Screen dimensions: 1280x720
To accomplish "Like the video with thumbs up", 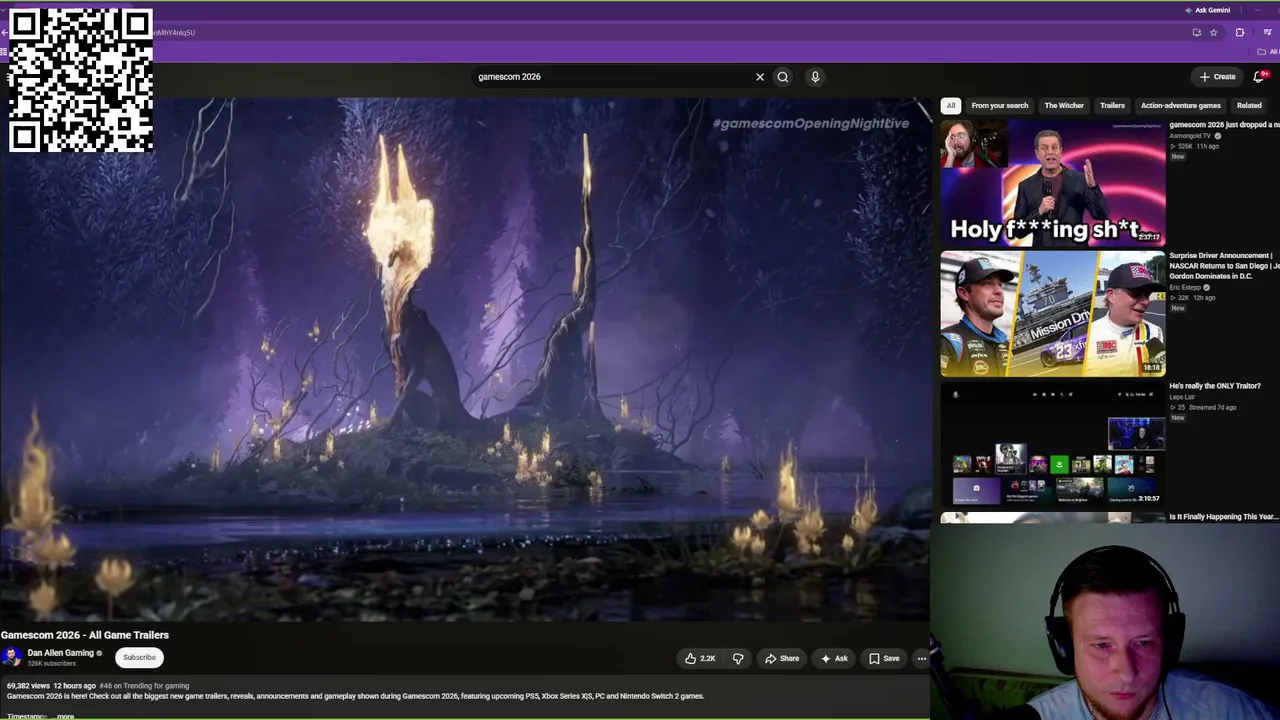I will (700, 658).
